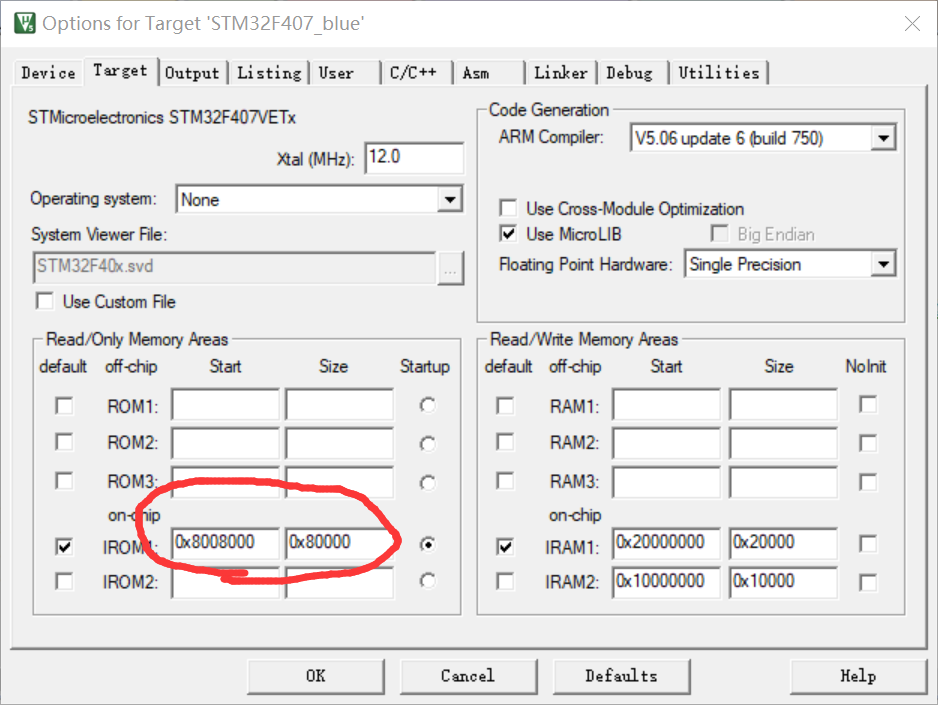Click the RAM1 Size field
938x705 pixels.
click(783, 405)
